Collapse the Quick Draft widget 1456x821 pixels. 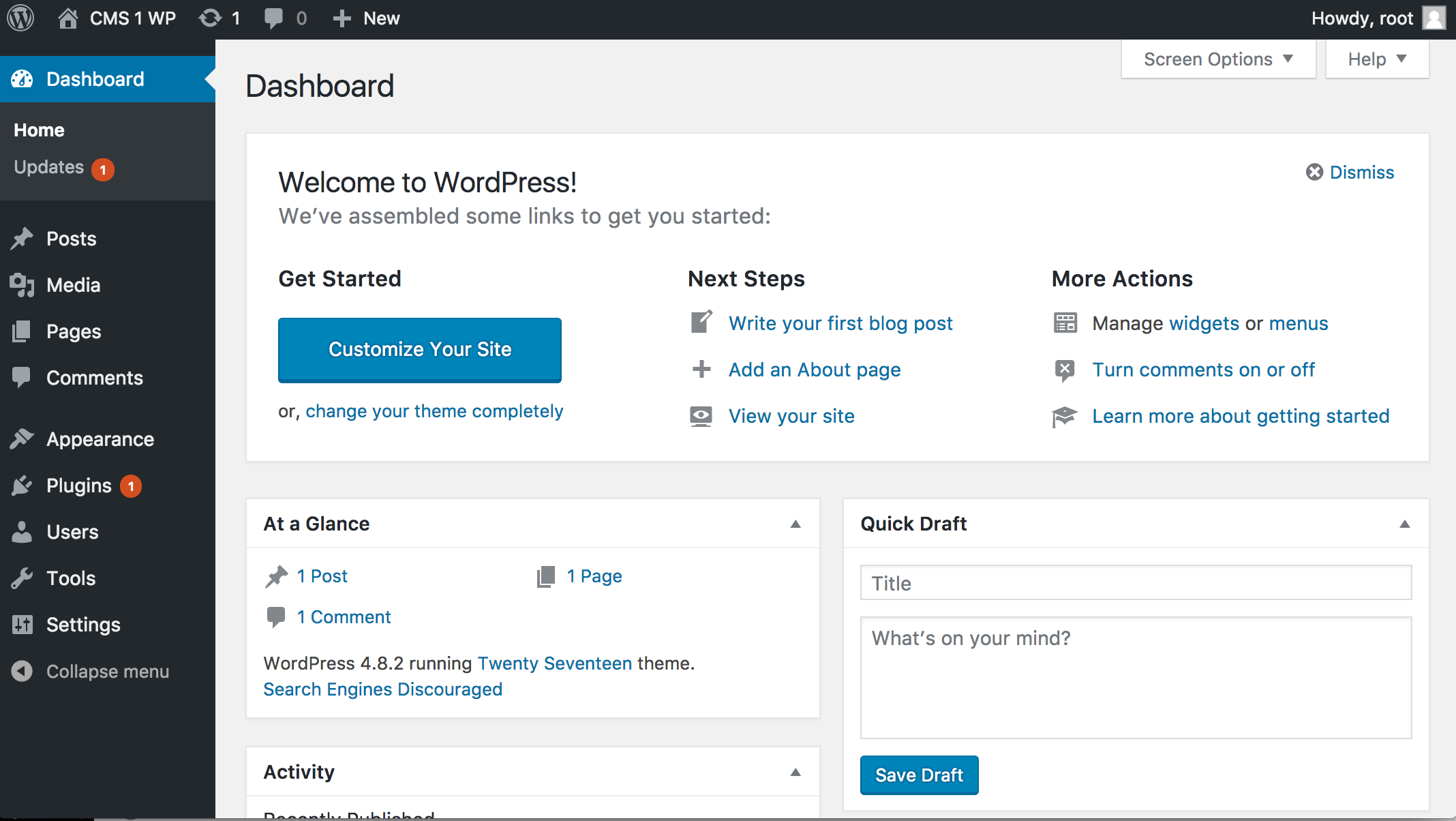(x=1404, y=524)
